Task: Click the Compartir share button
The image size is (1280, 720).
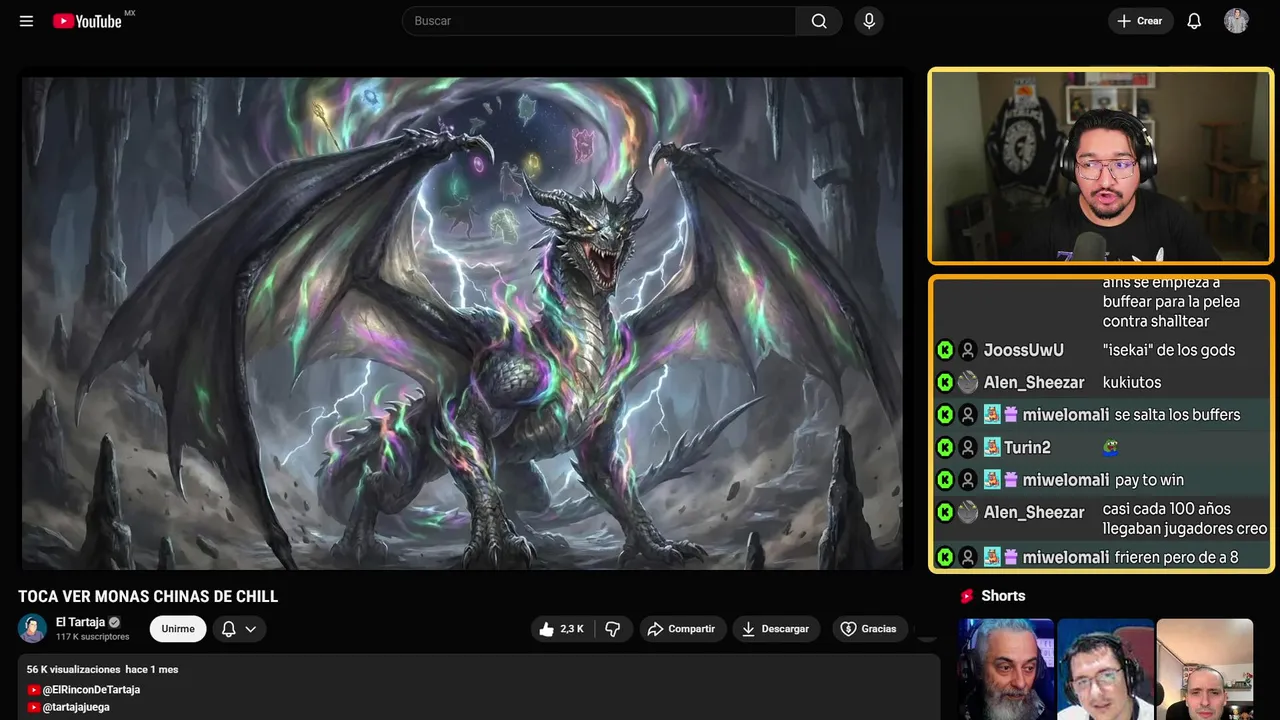Action: pos(681,629)
